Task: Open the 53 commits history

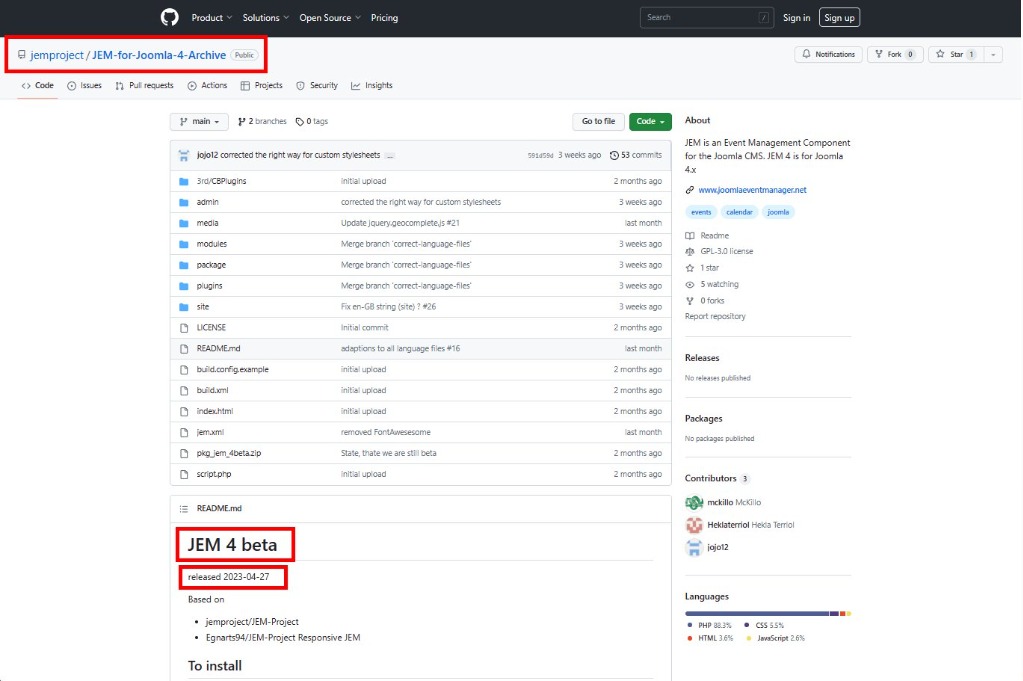Action: (636, 155)
